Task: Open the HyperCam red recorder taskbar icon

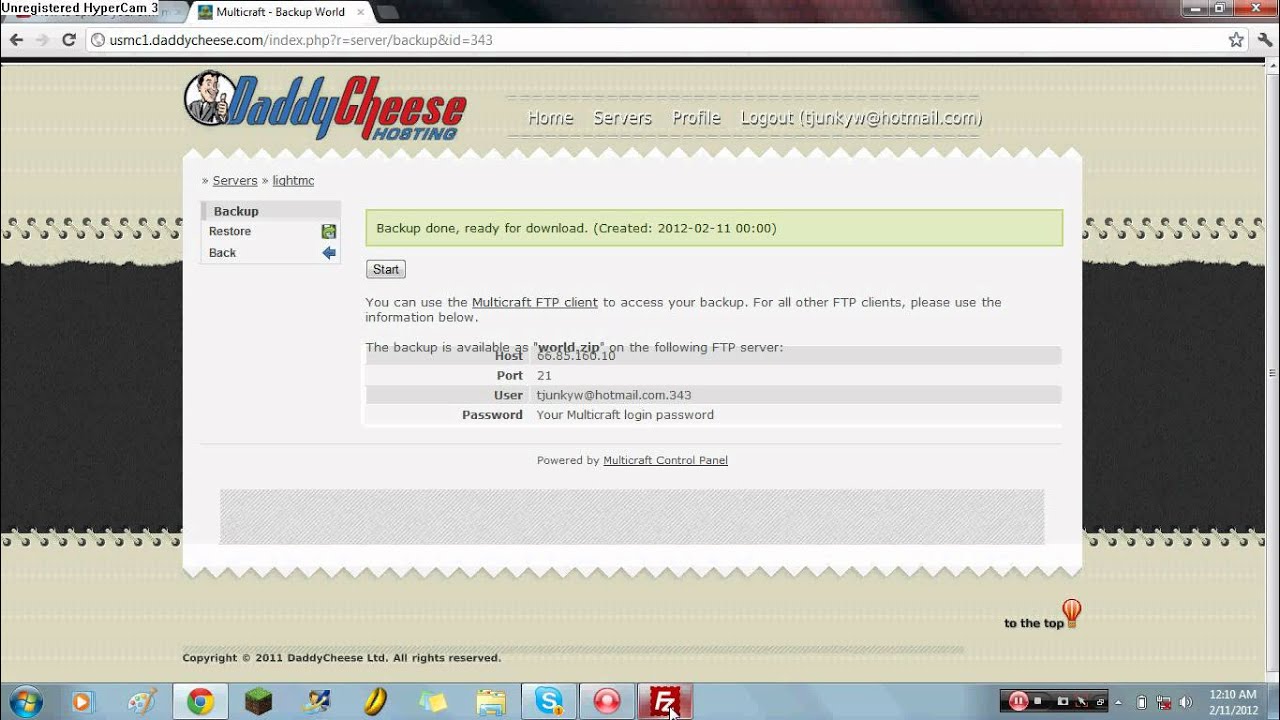Action: pos(607,702)
